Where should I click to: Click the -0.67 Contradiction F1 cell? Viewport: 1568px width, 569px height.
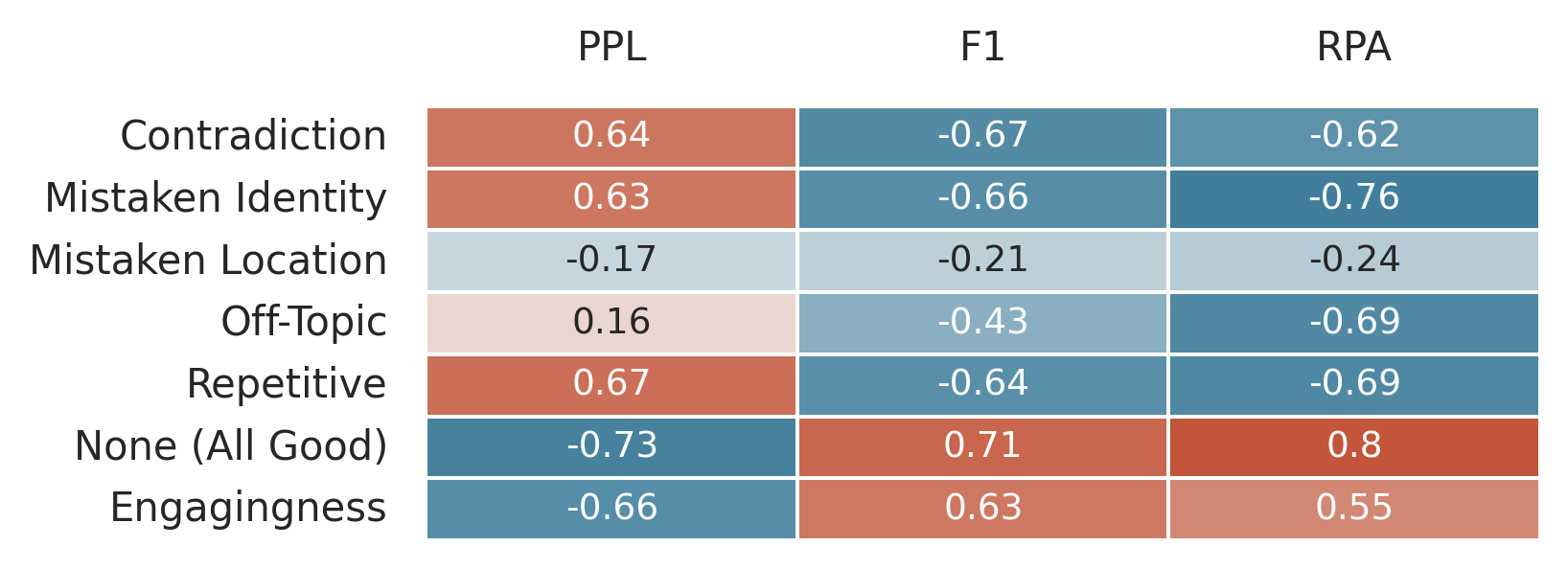tap(982, 136)
